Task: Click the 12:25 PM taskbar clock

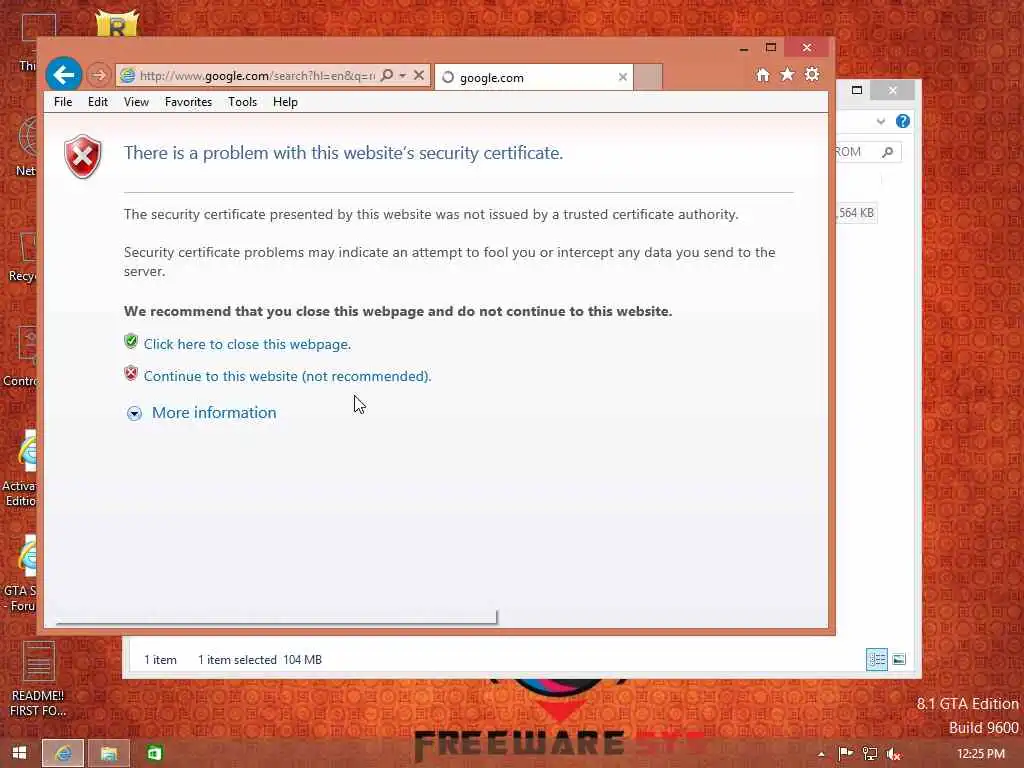Action: click(981, 754)
